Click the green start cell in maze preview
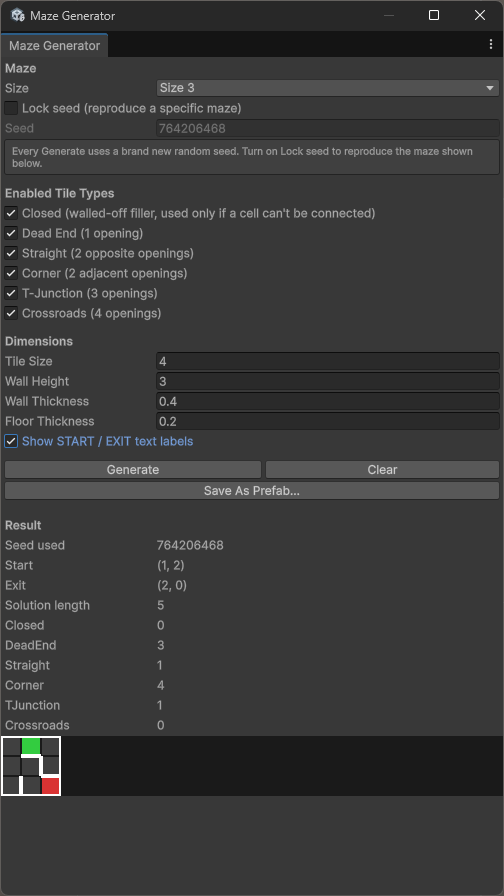The height and width of the screenshot is (896, 504). coord(31,746)
